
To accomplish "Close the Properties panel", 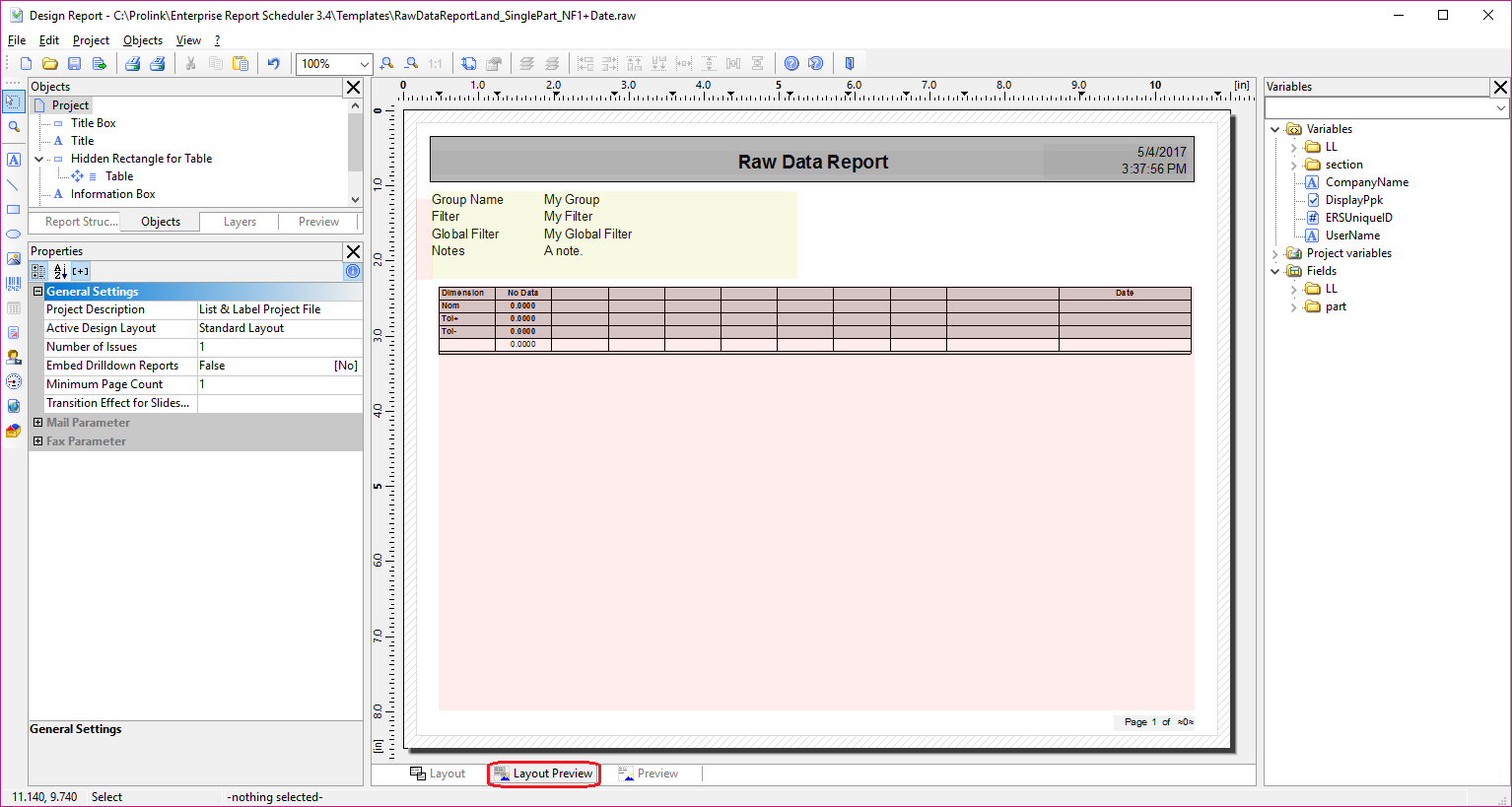I will click(353, 251).
